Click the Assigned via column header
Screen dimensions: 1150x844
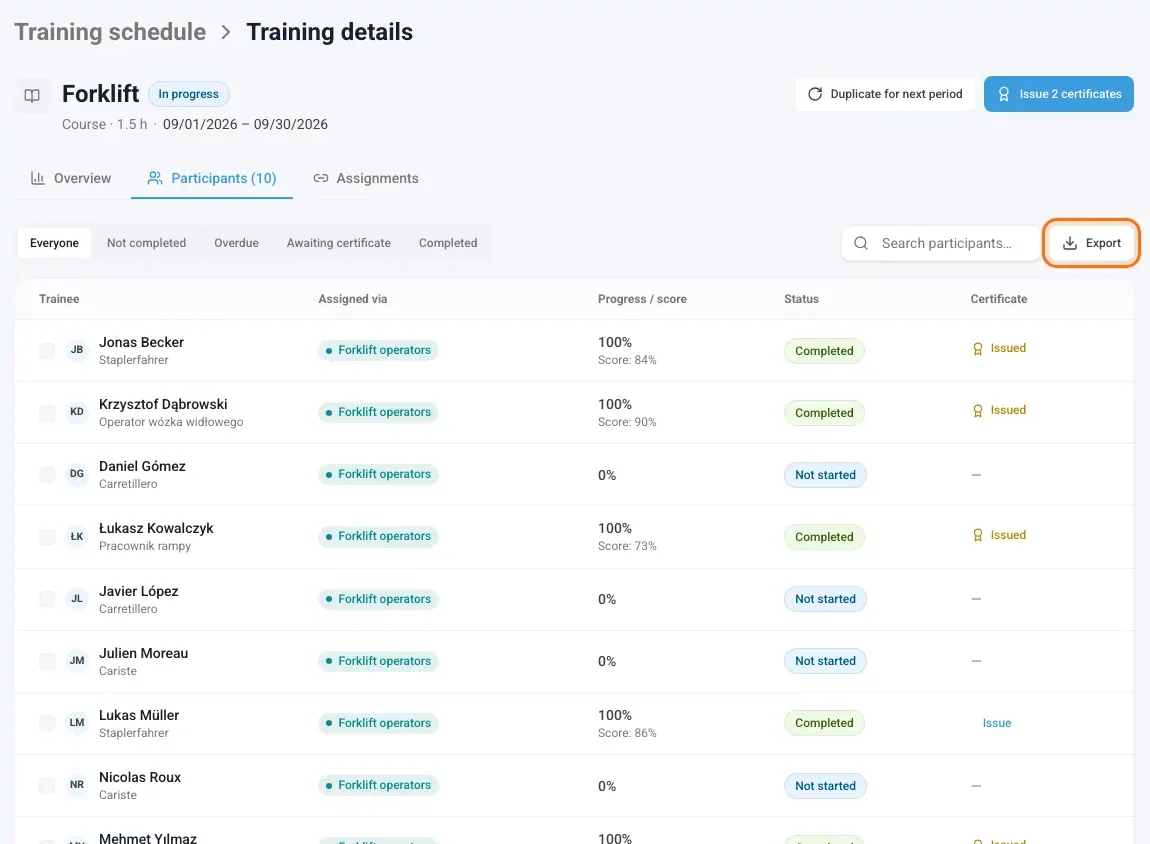click(x=353, y=299)
